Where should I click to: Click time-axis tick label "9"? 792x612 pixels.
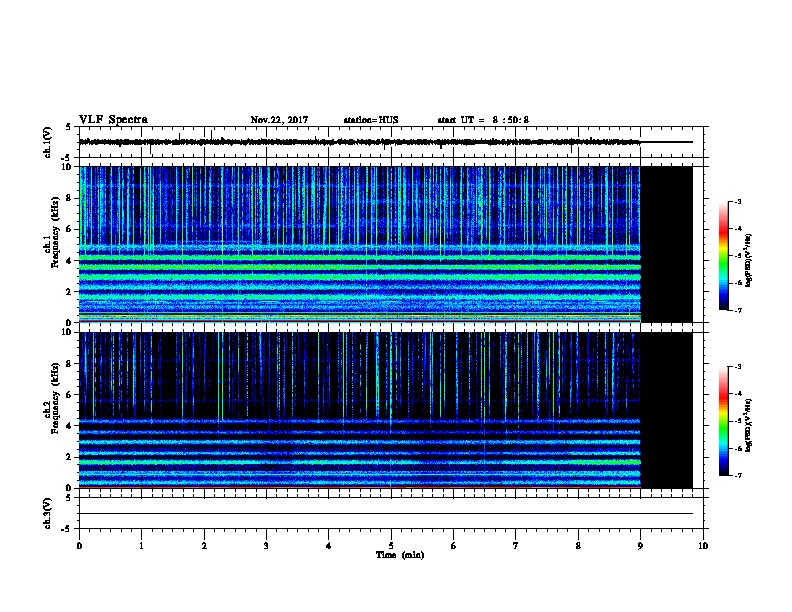(x=640, y=545)
